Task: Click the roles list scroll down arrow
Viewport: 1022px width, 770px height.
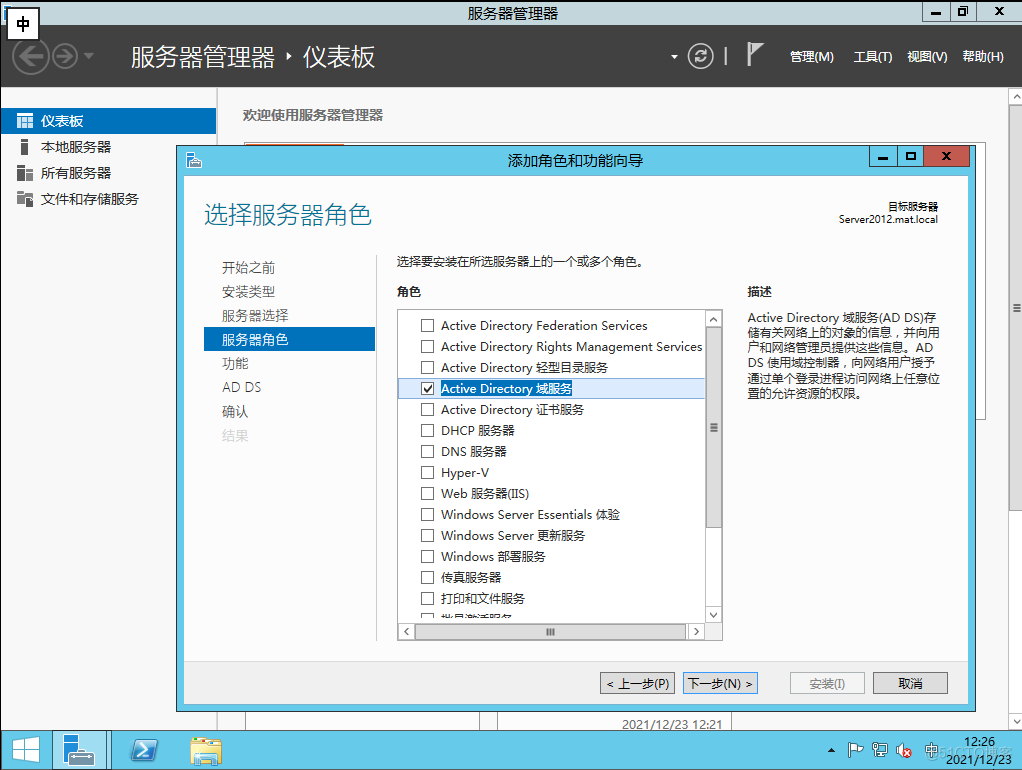Action: click(714, 615)
